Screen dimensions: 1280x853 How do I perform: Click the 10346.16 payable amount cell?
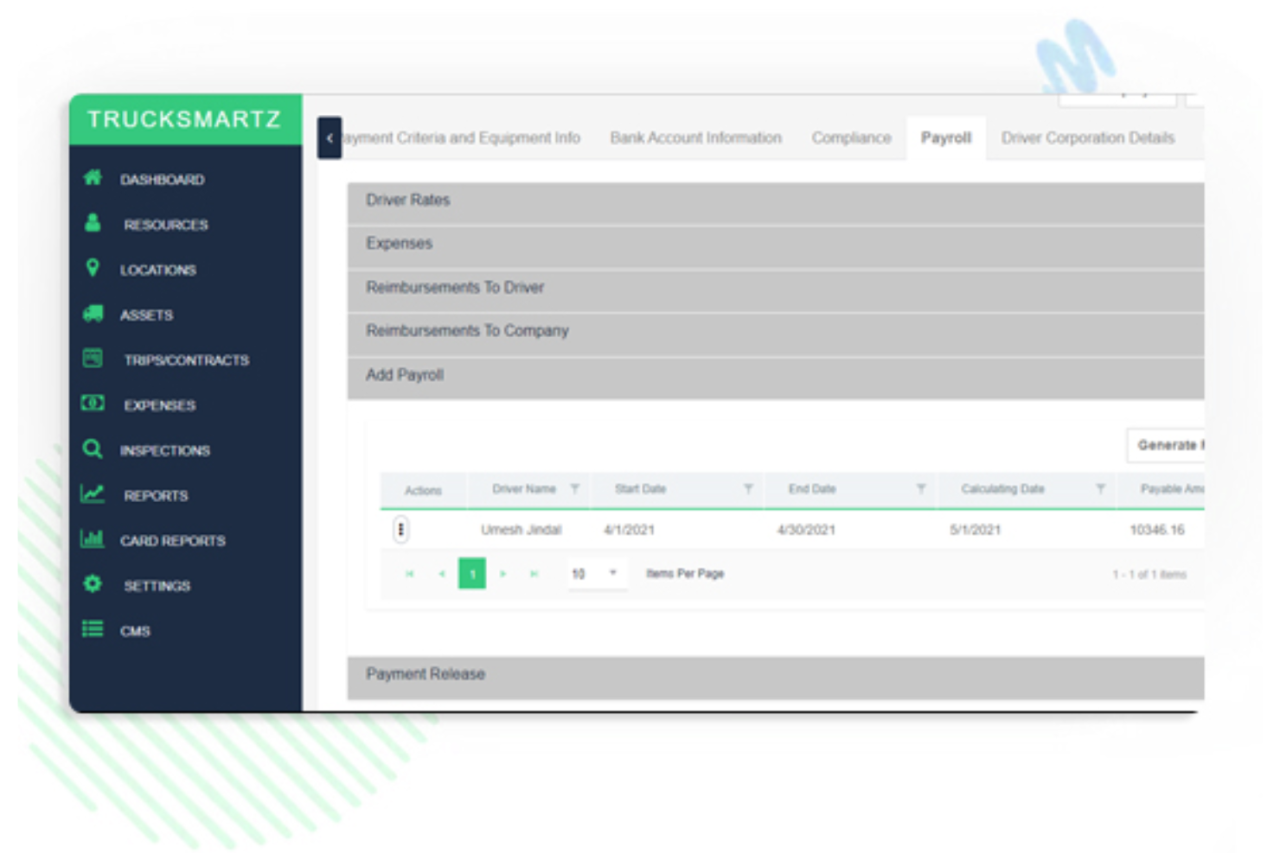[x=1157, y=530]
